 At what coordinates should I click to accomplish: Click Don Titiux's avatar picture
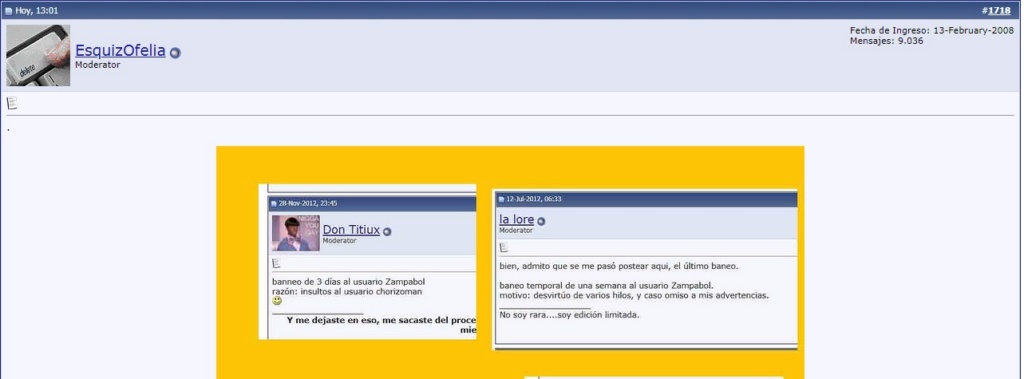pos(296,233)
